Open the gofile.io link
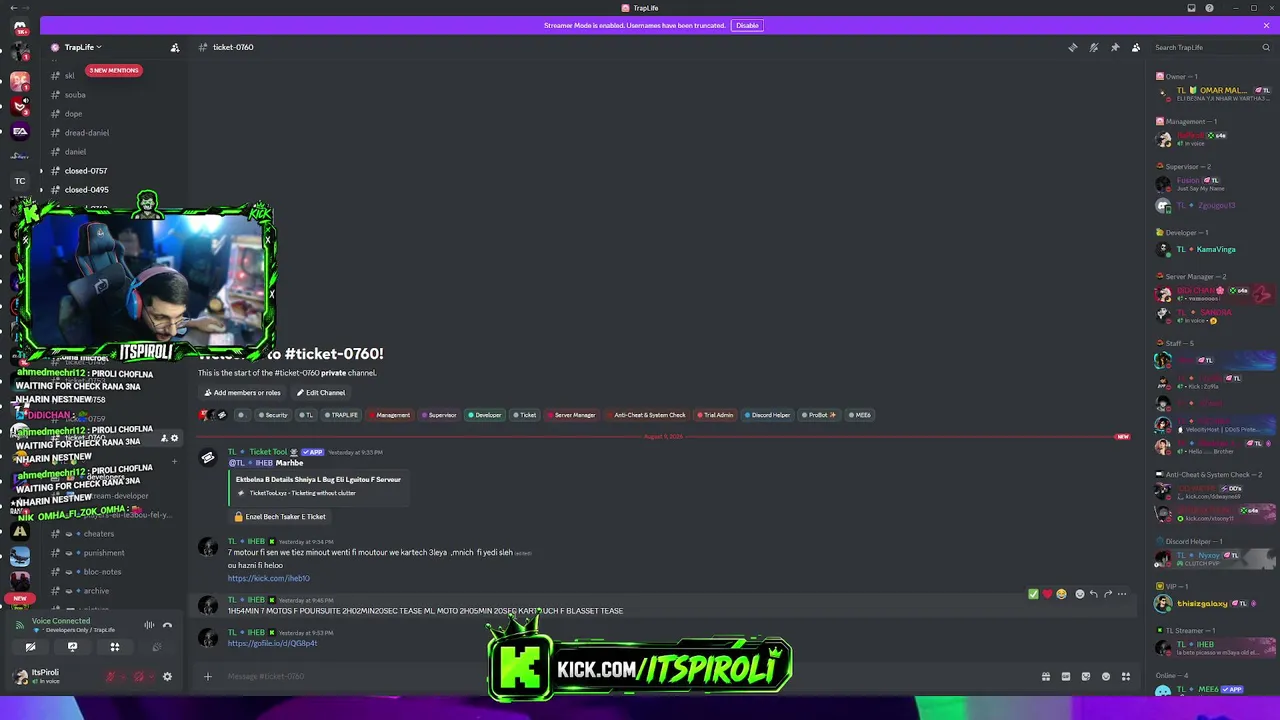1280x720 pixels. tap(272, 643)
